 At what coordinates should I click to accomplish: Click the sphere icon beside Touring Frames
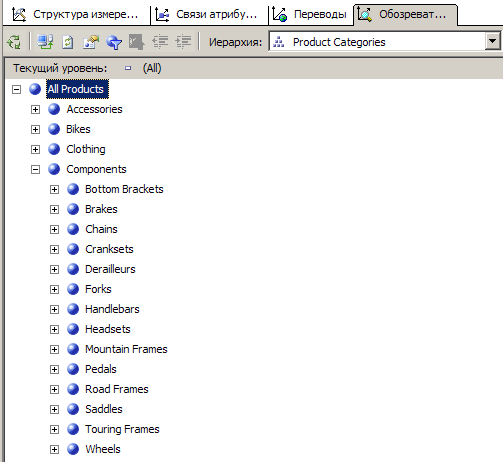click(x=73, y=429)
